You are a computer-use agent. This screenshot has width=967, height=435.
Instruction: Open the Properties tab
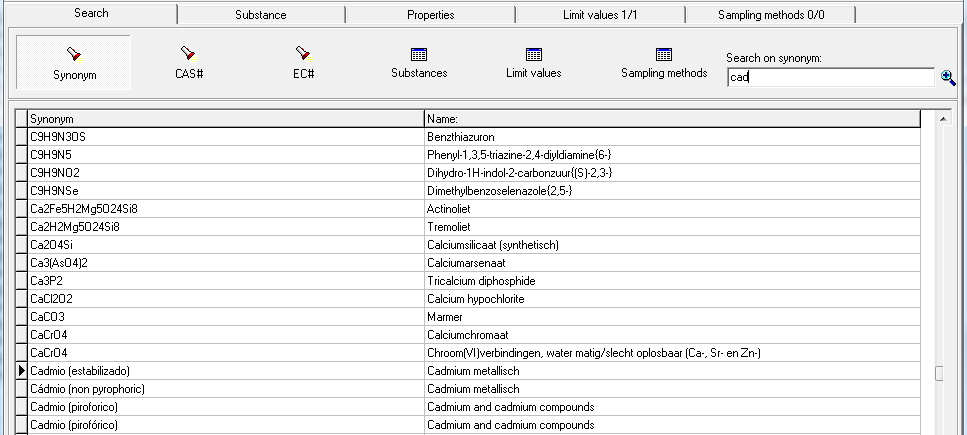[x=430, y=15]
